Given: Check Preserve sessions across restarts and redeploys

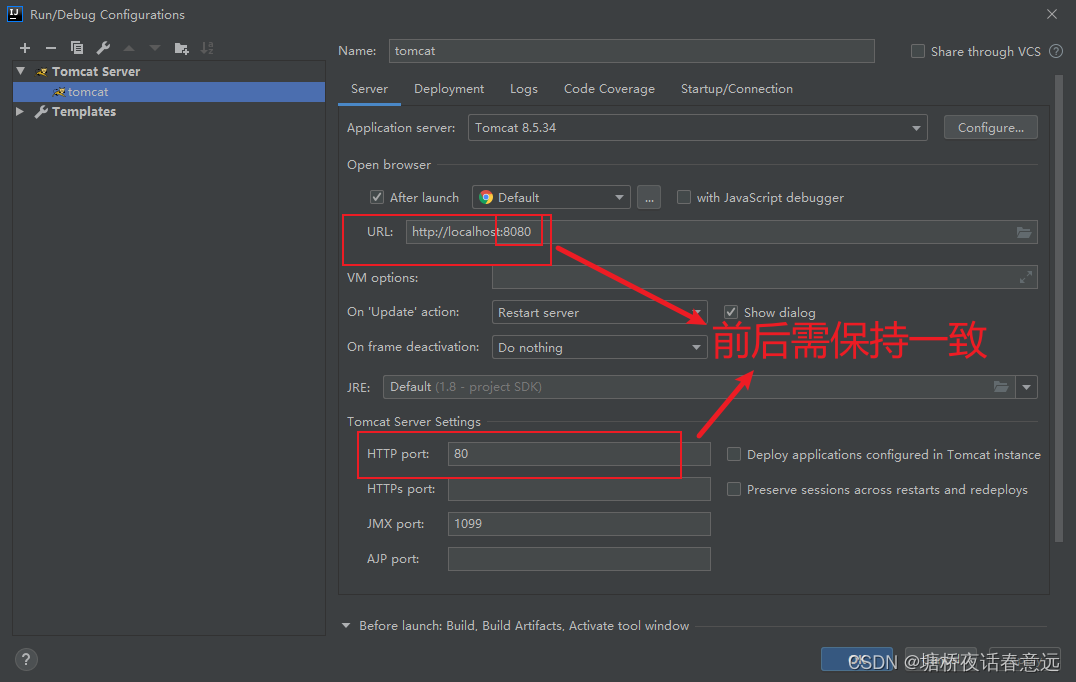Looking at the screenshot, I should 734,489.
